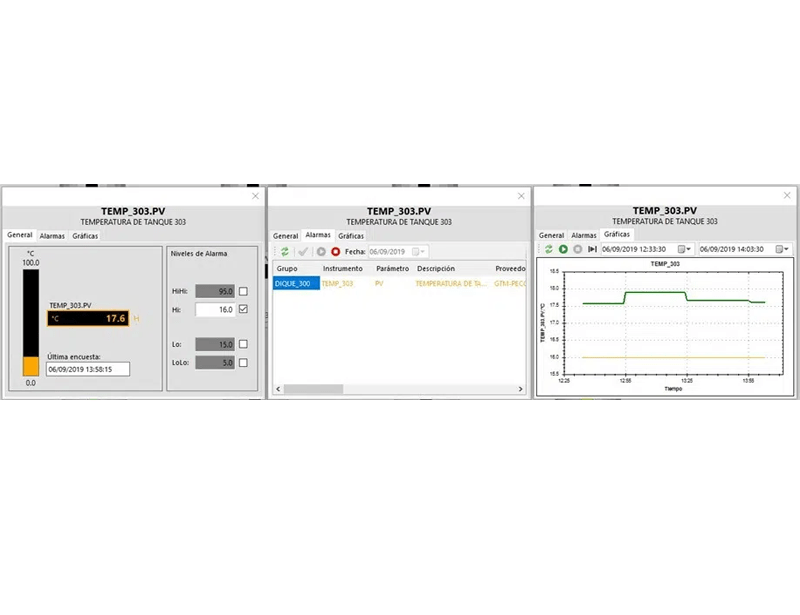The image size is (800, 615).
Task: Click red stop icon in Alarmas toolbar
Action: pyautogui.click(x=335, y=252)
